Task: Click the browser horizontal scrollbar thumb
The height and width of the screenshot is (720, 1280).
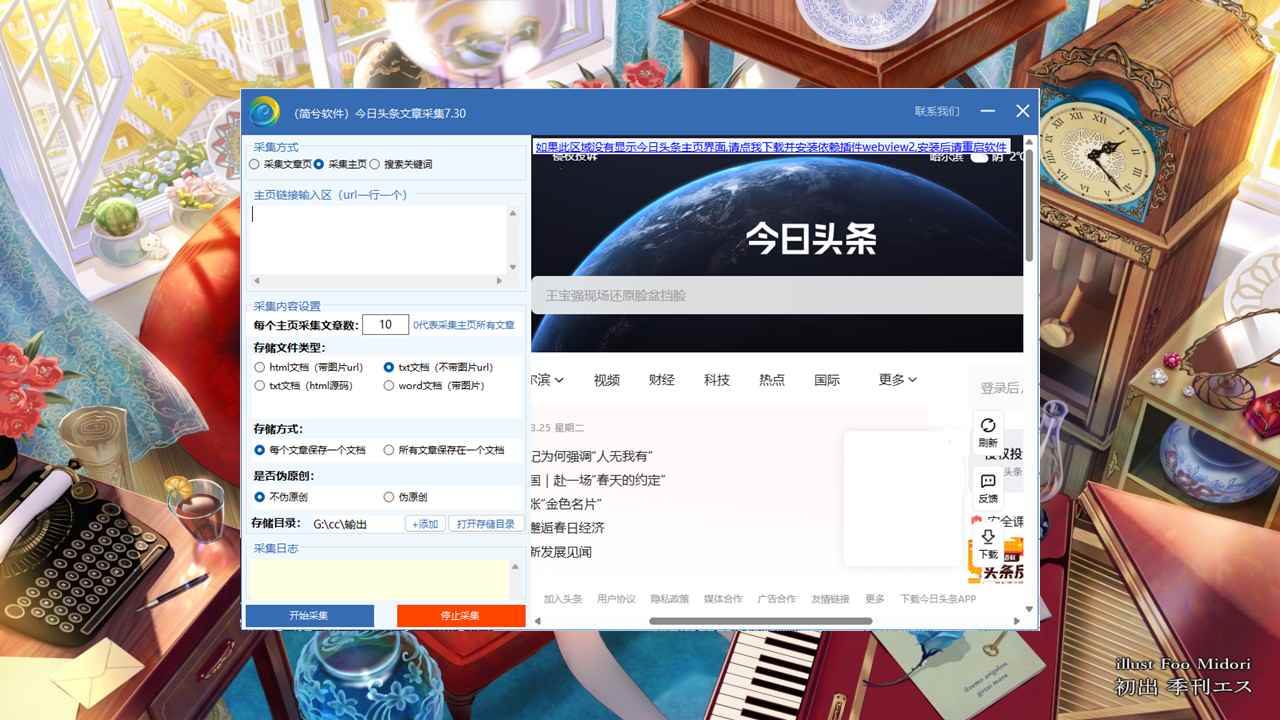Action: tap(760, 621)
